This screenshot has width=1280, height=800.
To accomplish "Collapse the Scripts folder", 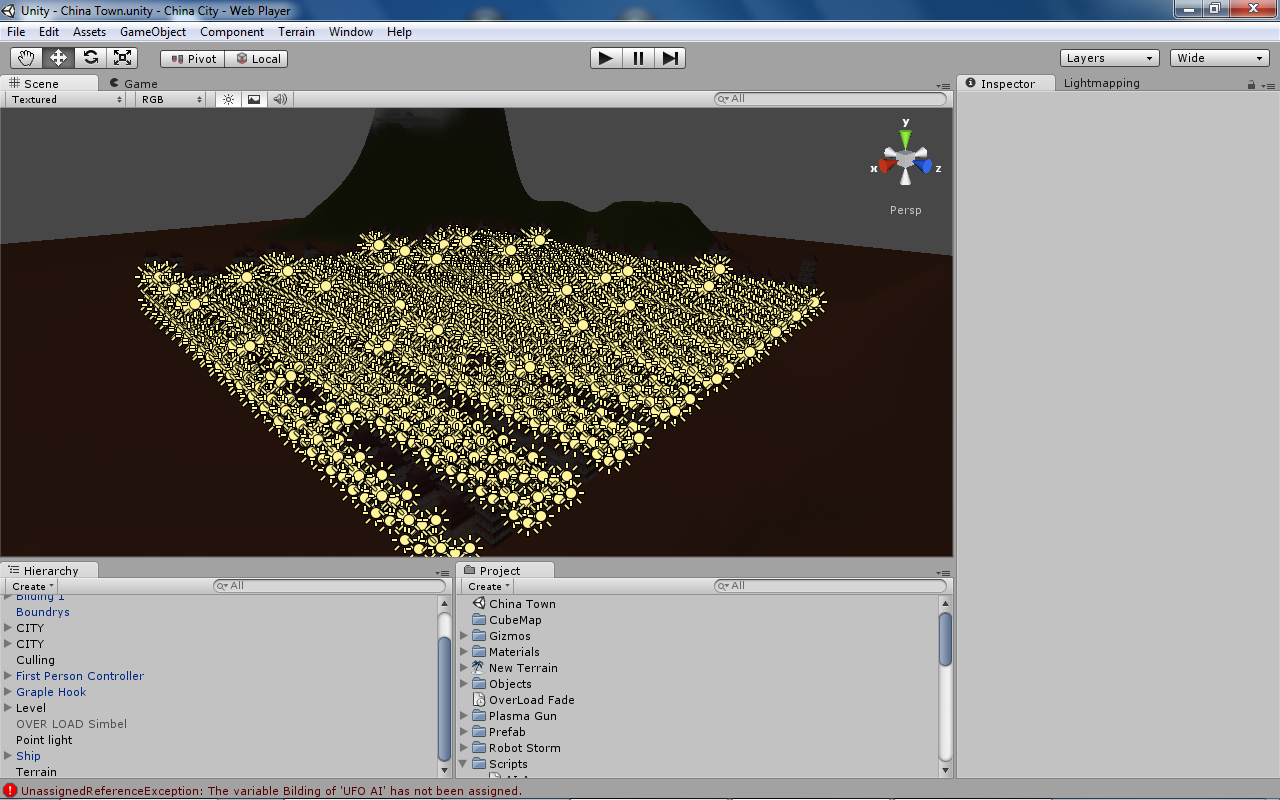I will 464,764.
